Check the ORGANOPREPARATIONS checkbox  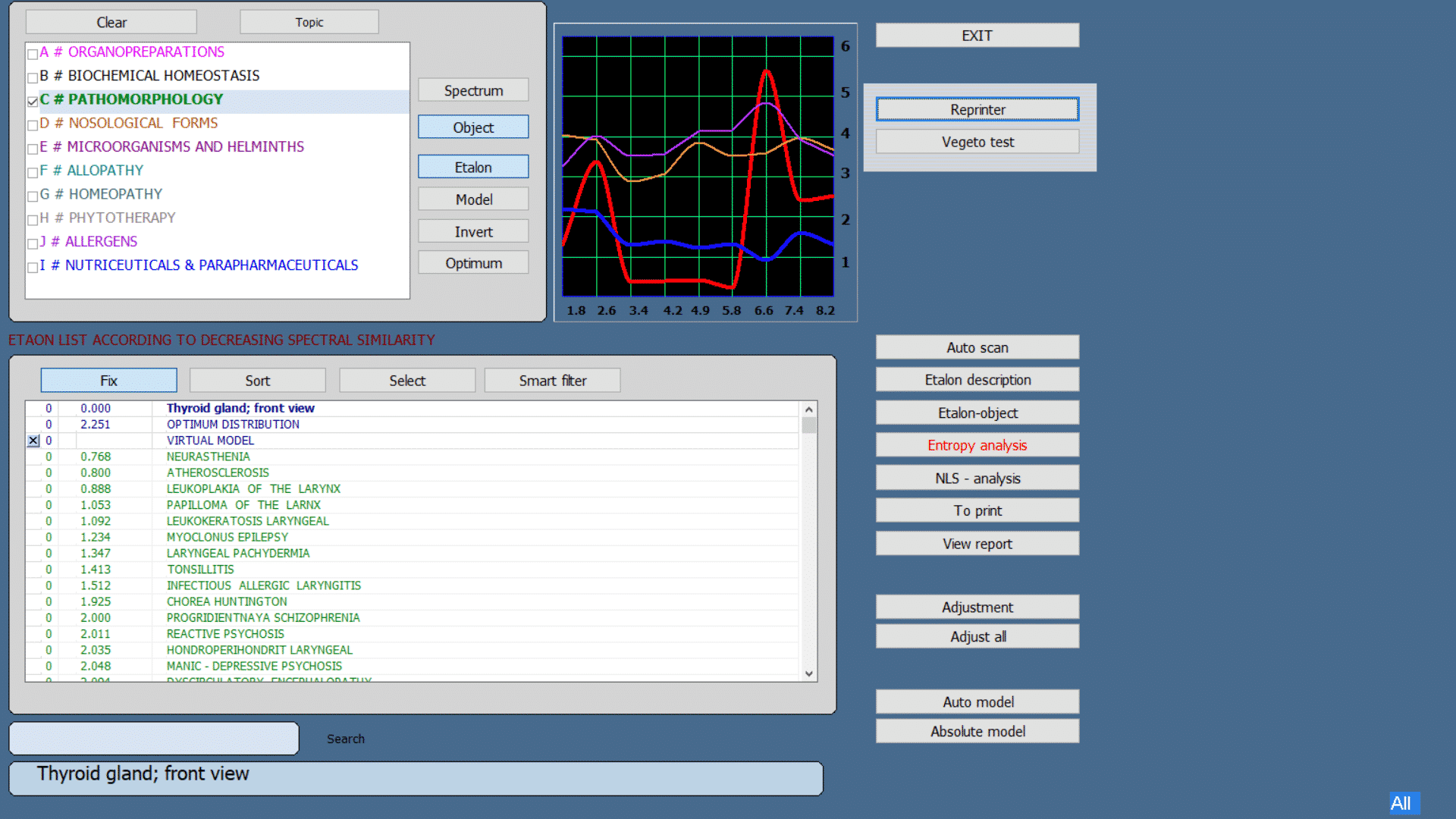pyautogui.click(x=33, y=54)
